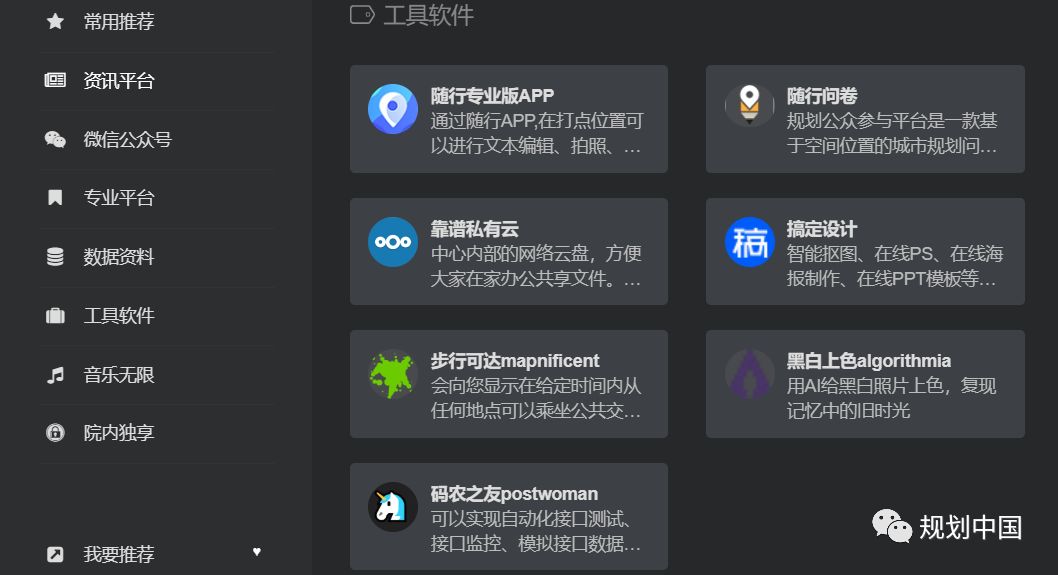Click description 用AI给黑白照片上色，复现
1058x575 pixels.
point(891,386)
